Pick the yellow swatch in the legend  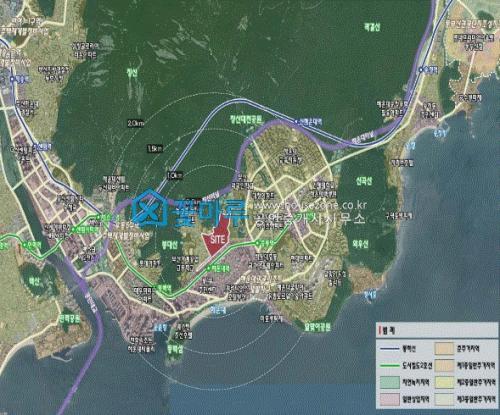444,382
